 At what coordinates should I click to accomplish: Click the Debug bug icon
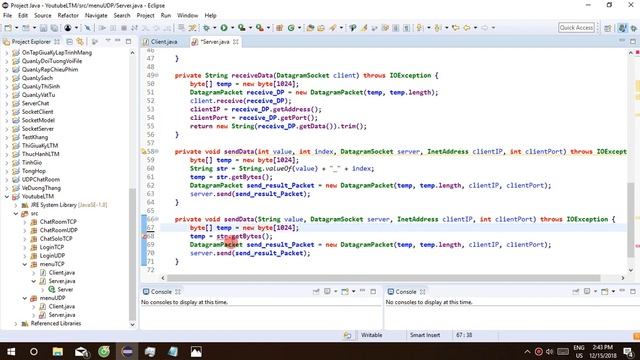pyautogui.click(x=206, y=28)
